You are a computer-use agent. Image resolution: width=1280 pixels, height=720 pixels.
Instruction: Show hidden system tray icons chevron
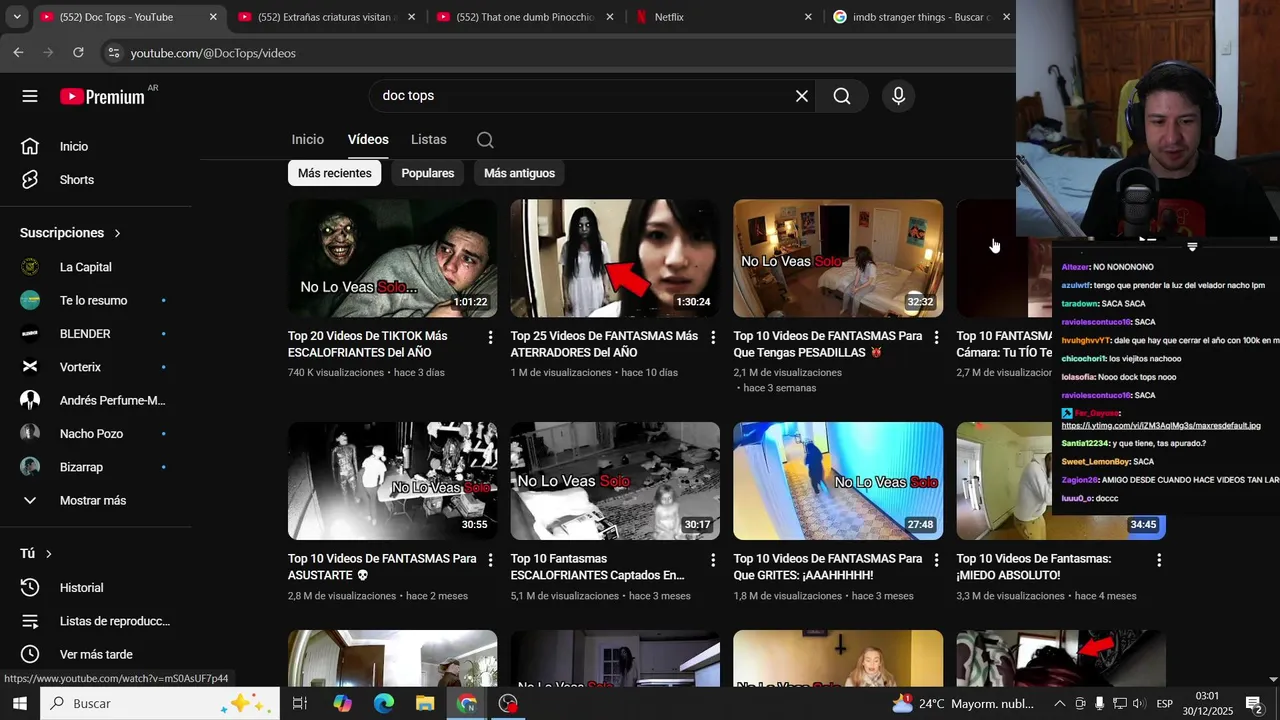1059,704
